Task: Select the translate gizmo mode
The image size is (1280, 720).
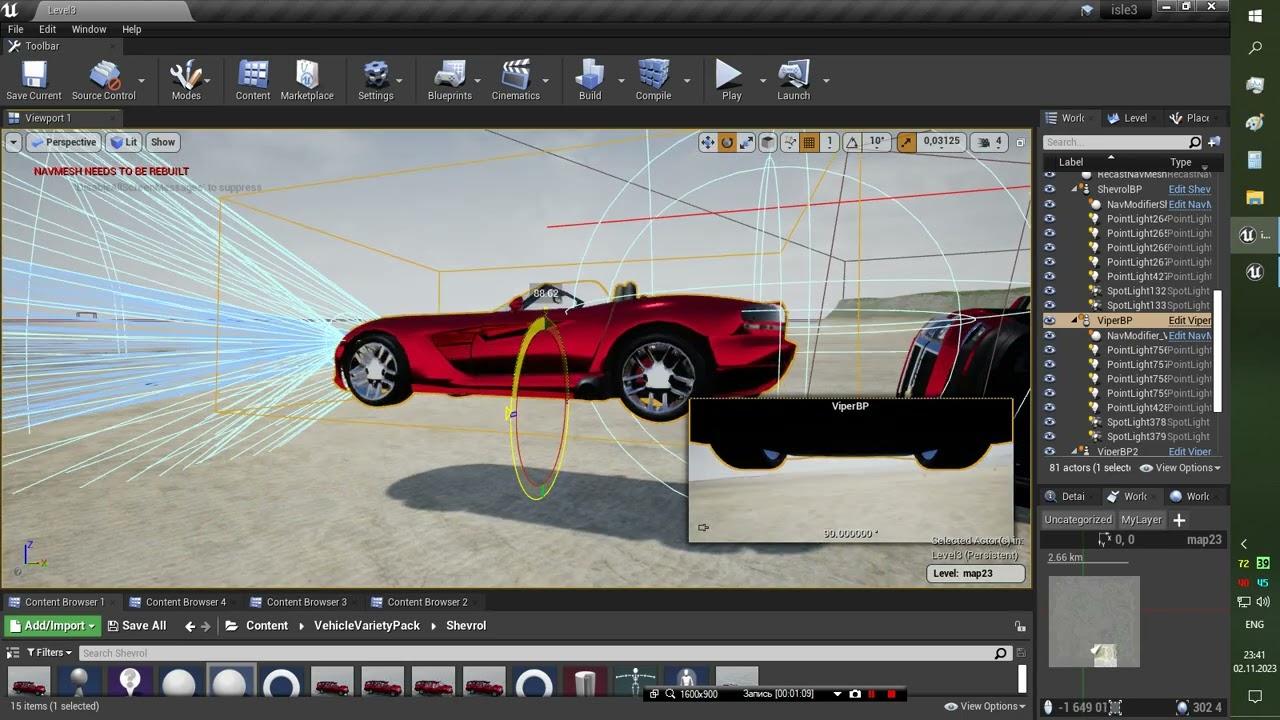Action: click(x=708, y=142)
